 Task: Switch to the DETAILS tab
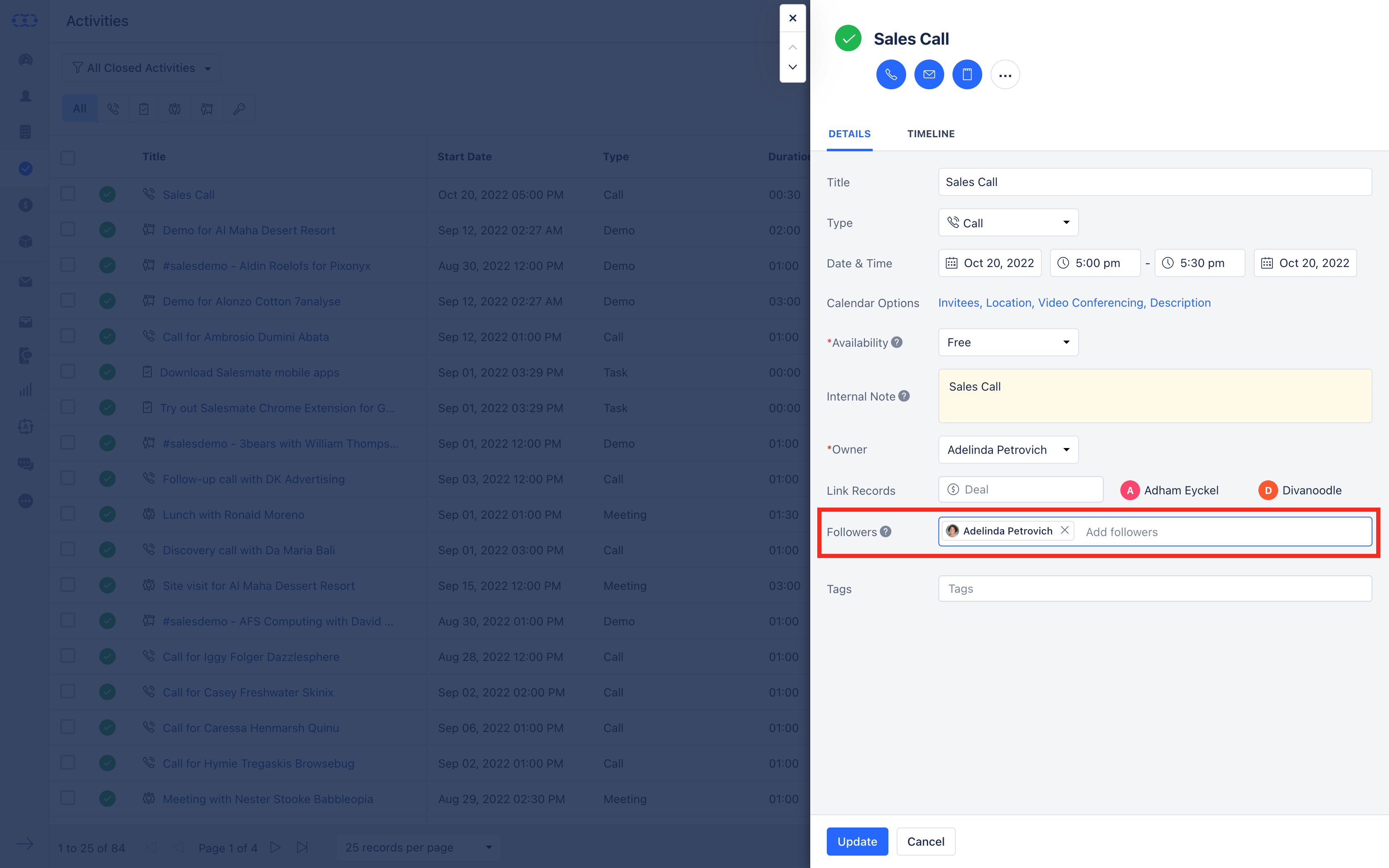coord(849,134)
